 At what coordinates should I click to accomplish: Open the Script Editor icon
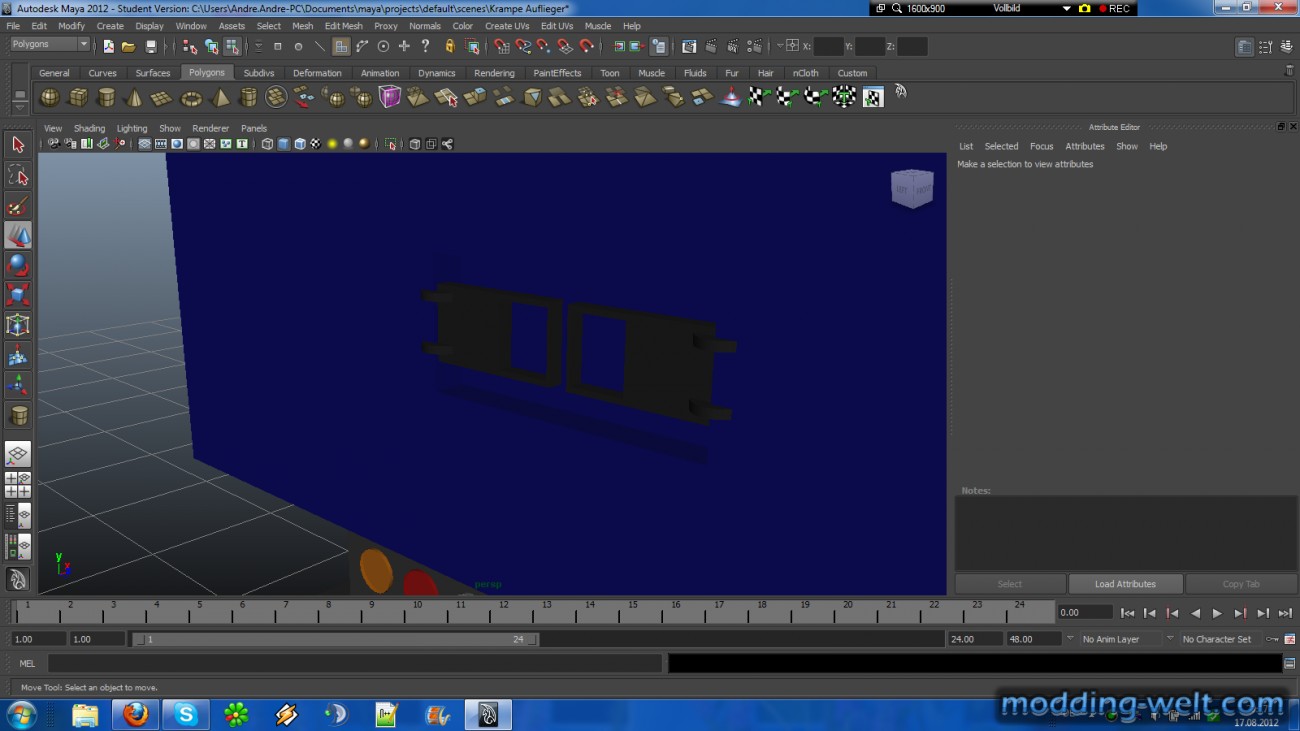tap(1289, 663)
